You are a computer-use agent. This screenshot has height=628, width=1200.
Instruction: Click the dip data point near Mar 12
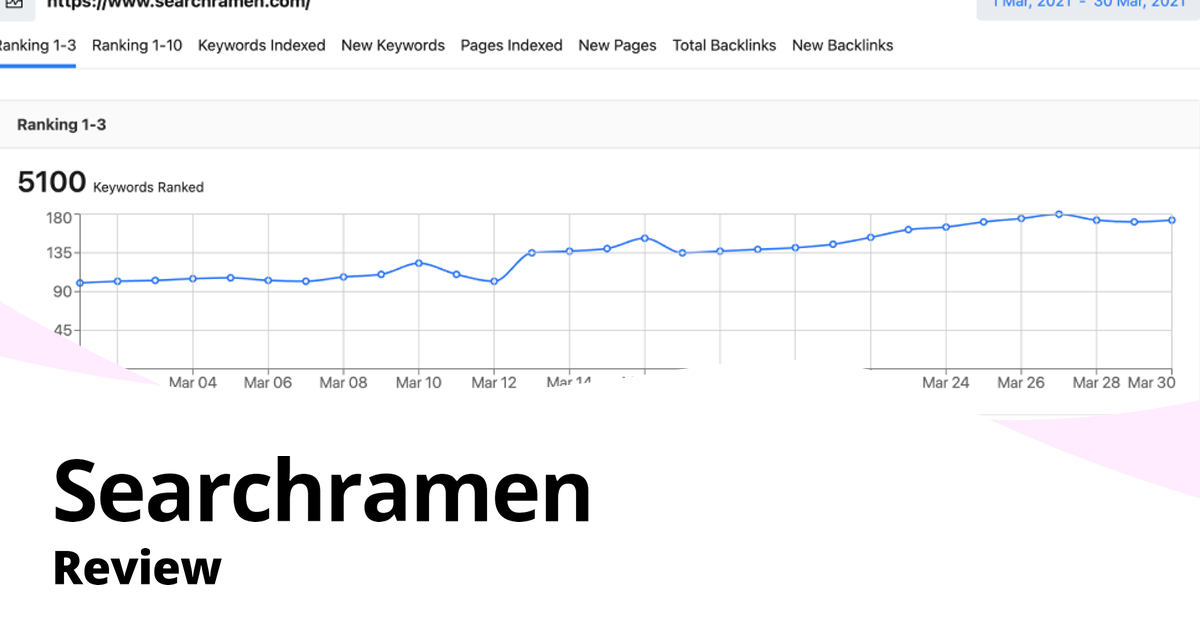(x=494, y=282)
